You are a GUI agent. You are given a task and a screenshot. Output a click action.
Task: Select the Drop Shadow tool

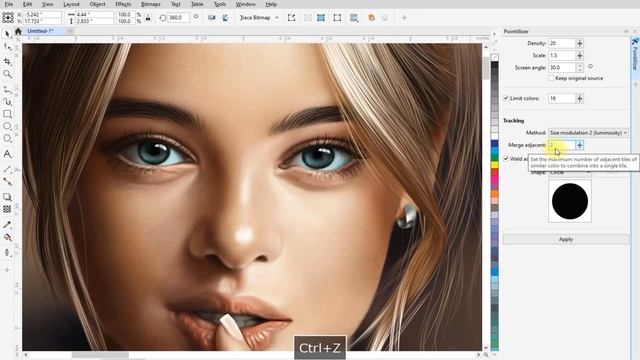(7, 197)
